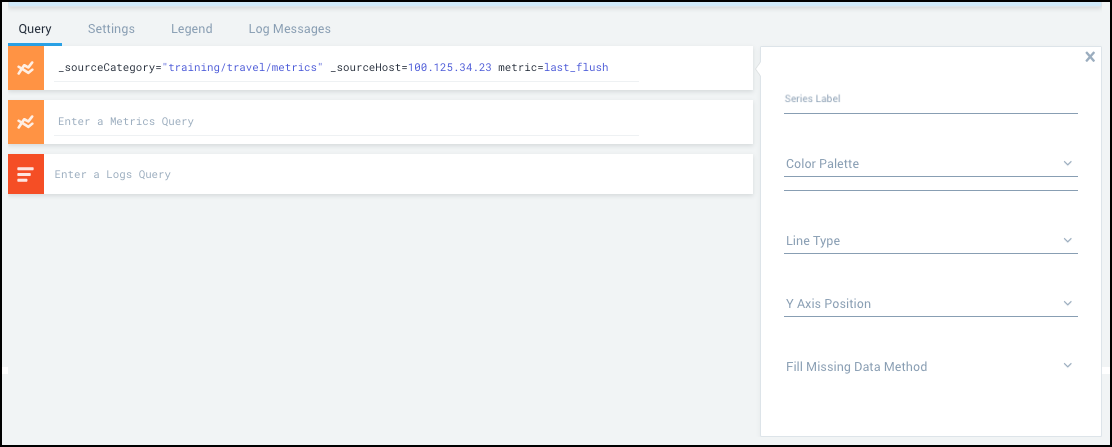This screenshot has width=1112, height=447.
Task: Open the Settings tab
Action: pyautogui.click(x=111, y=29)
